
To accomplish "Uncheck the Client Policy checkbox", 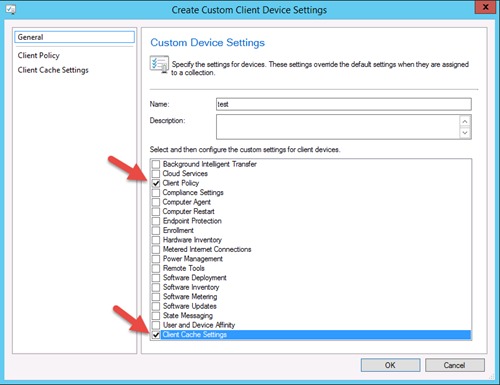I will click(156, 183).
